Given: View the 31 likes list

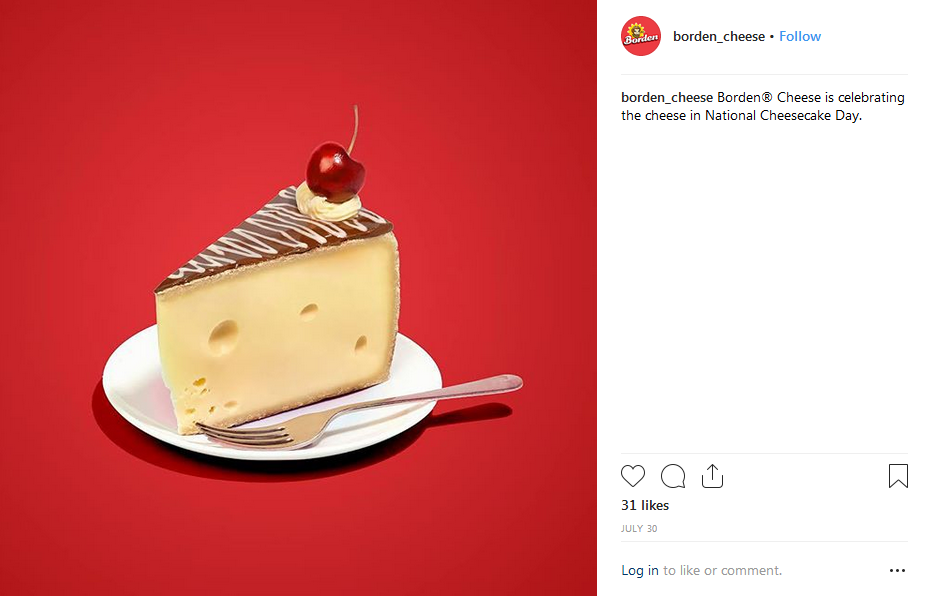Looking at the screenshot, I should 645,505.
